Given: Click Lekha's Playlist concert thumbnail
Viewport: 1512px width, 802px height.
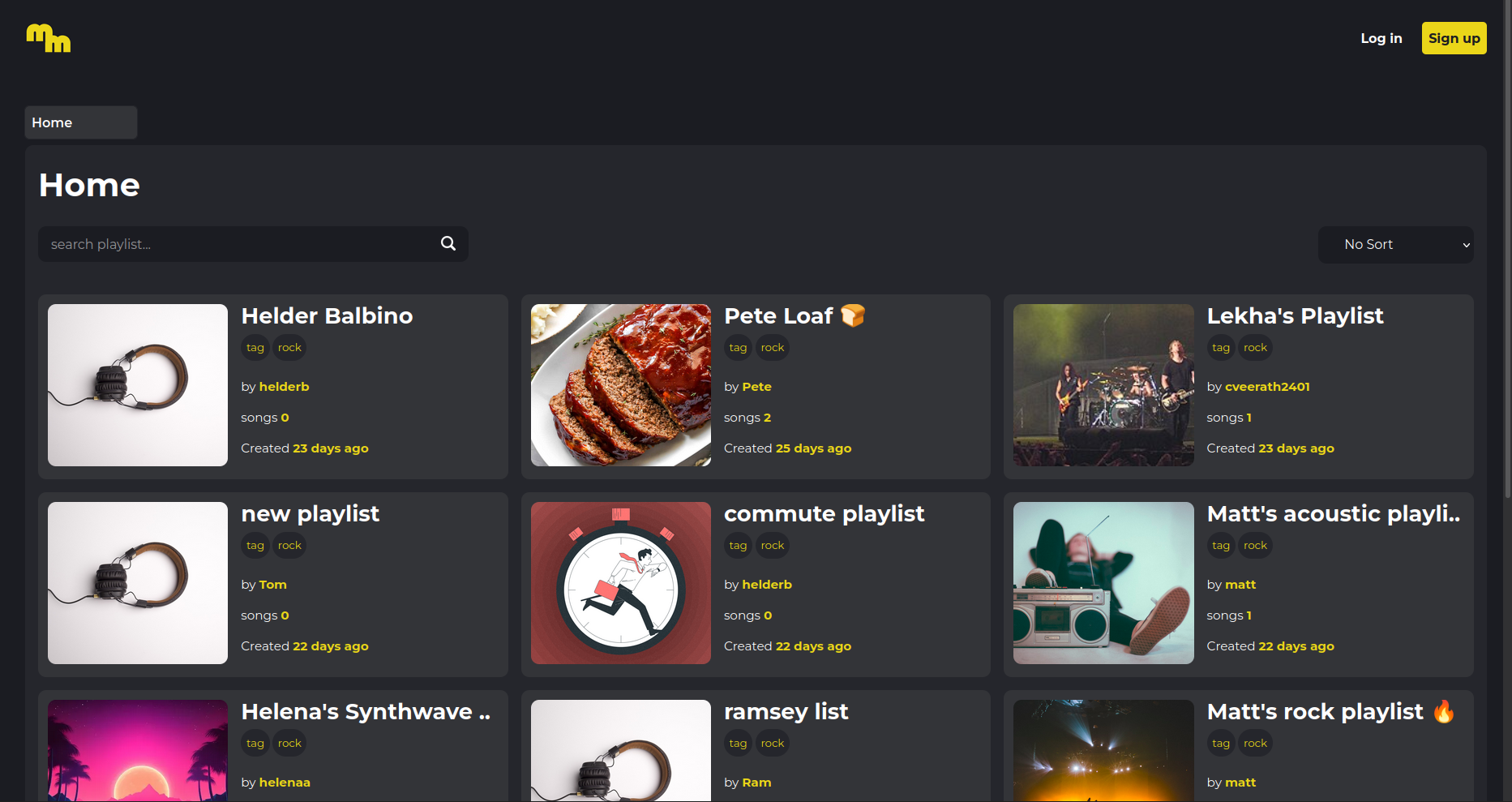Looking at the screenshot, I should pos(1103,385).
